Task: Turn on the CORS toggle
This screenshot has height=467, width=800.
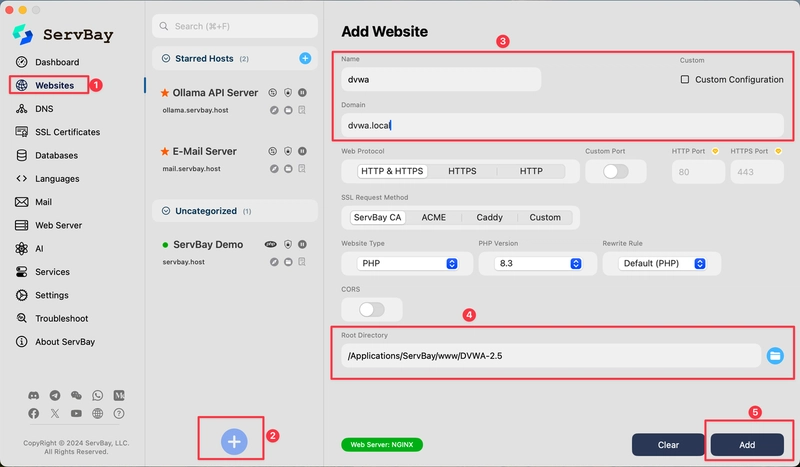Action: 371,309
